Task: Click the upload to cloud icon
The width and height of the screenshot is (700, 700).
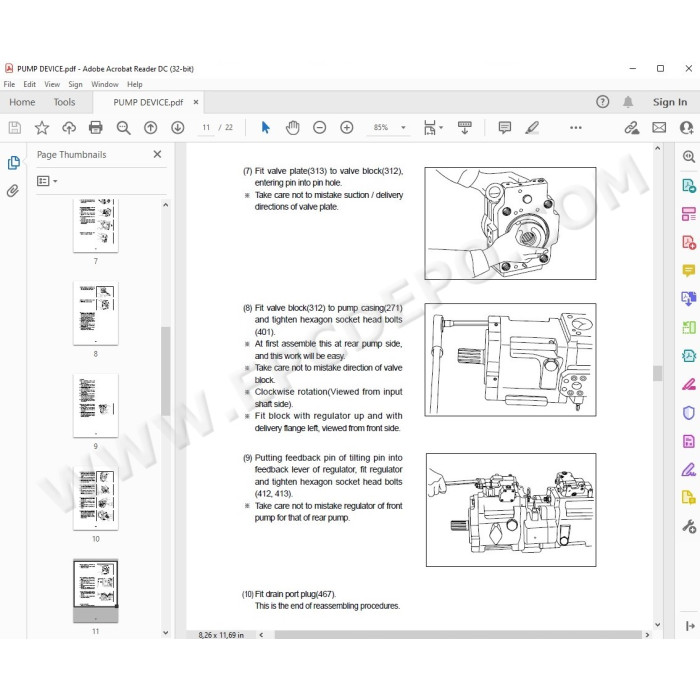Action: (x=69, y=128)
